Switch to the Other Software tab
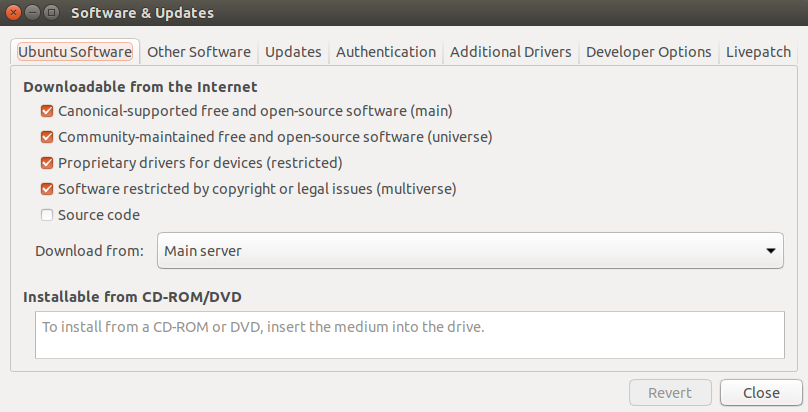Viewport: 808px width, 412px height. pyautogui.click(x=199, y=52)
